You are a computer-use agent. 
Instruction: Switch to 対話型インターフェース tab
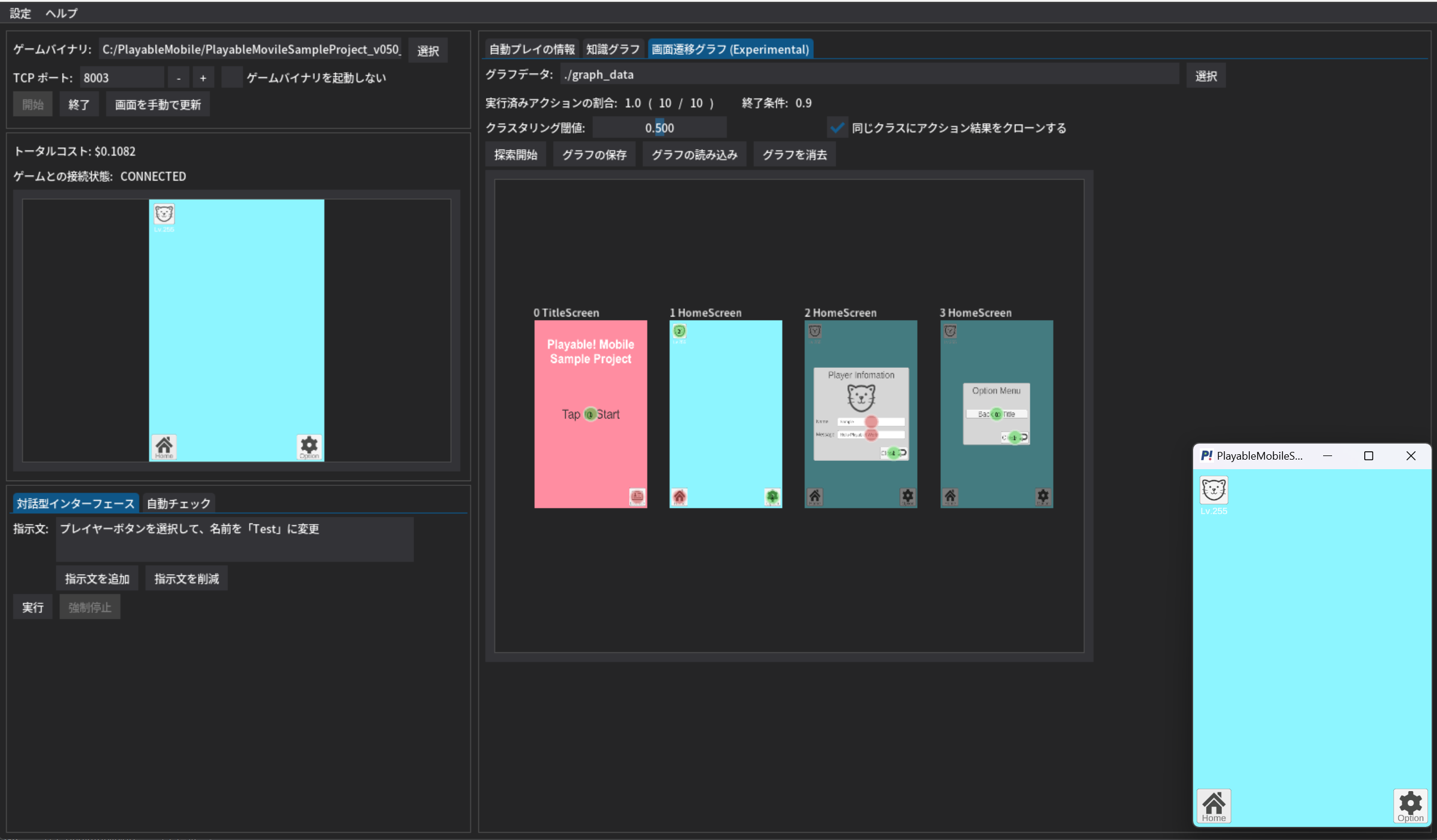(x=75, y=504)
